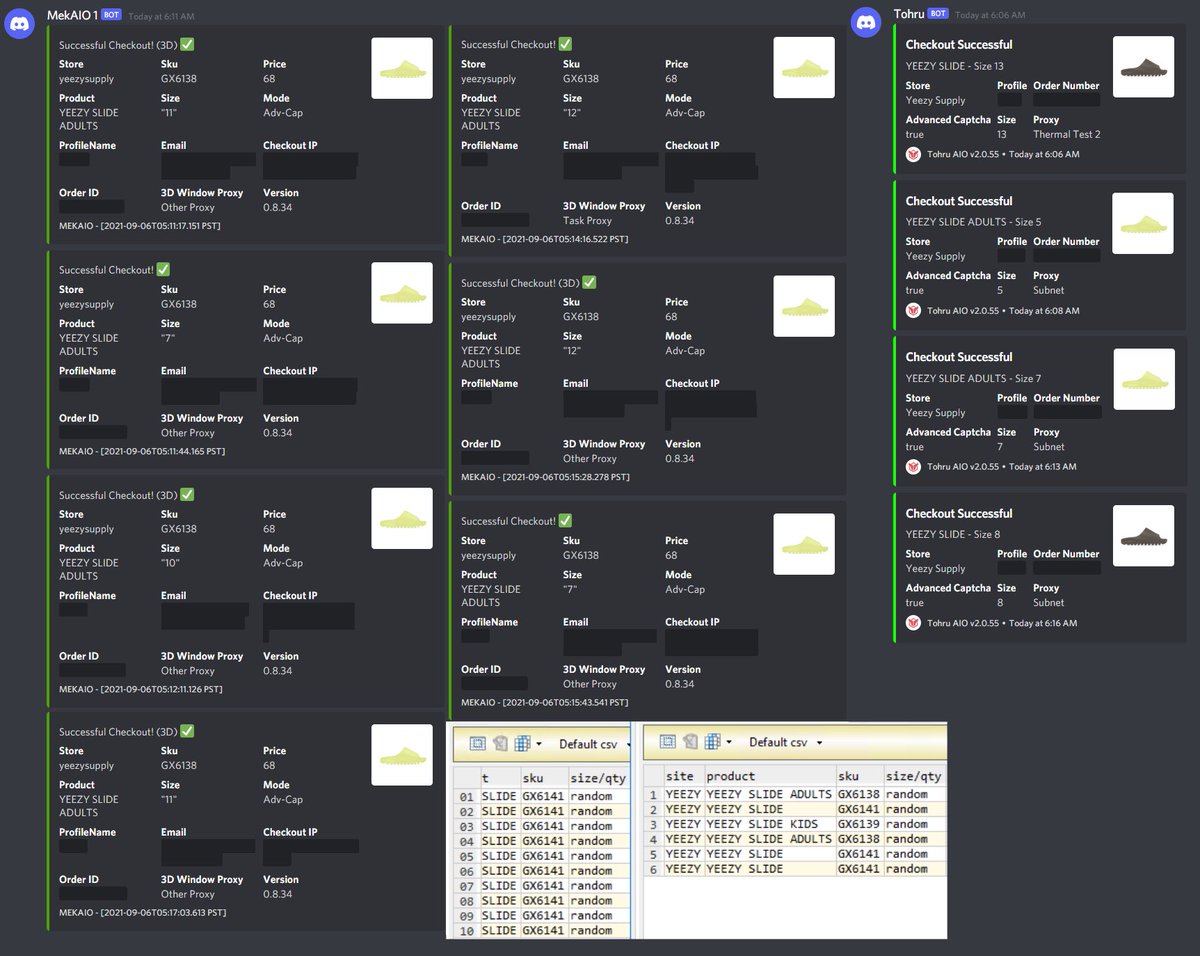Open yellow slide thumbnail in Tohru Size 5 embed
Screen dimensions: 1200x956
[1144, 223]
